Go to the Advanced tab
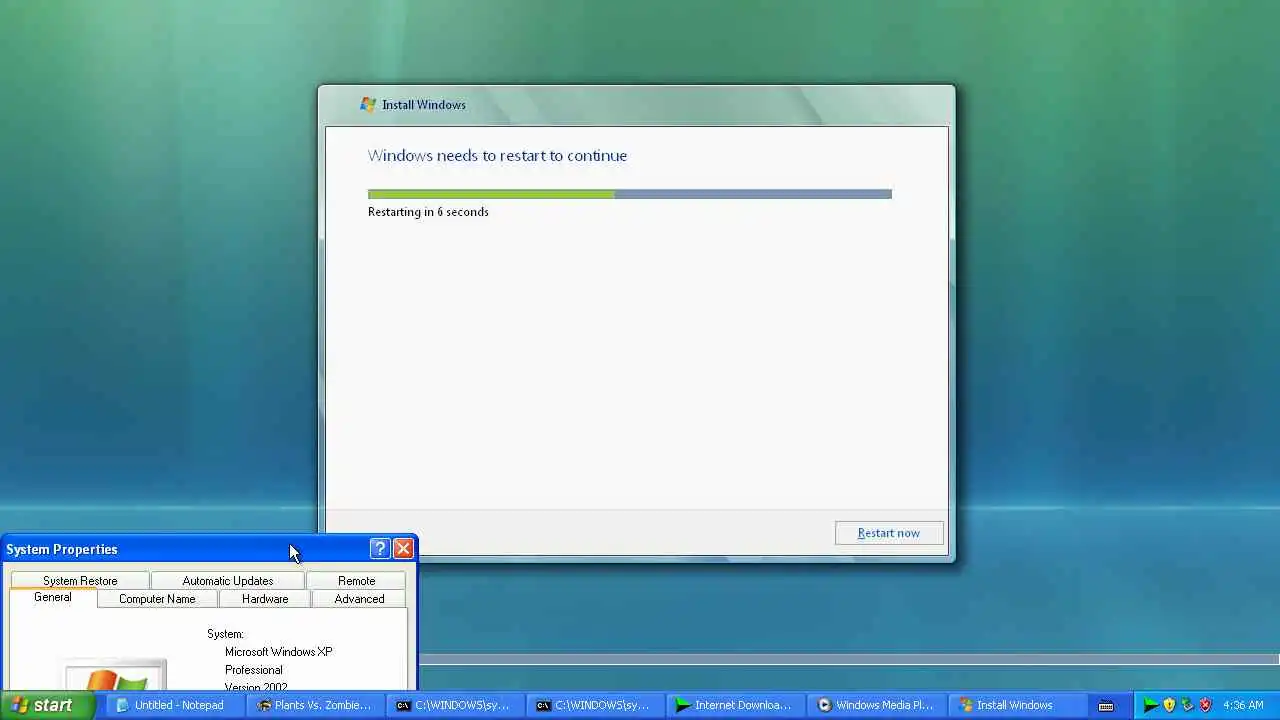The height and width of the screenshot is (720, 1280). (359, 599)
